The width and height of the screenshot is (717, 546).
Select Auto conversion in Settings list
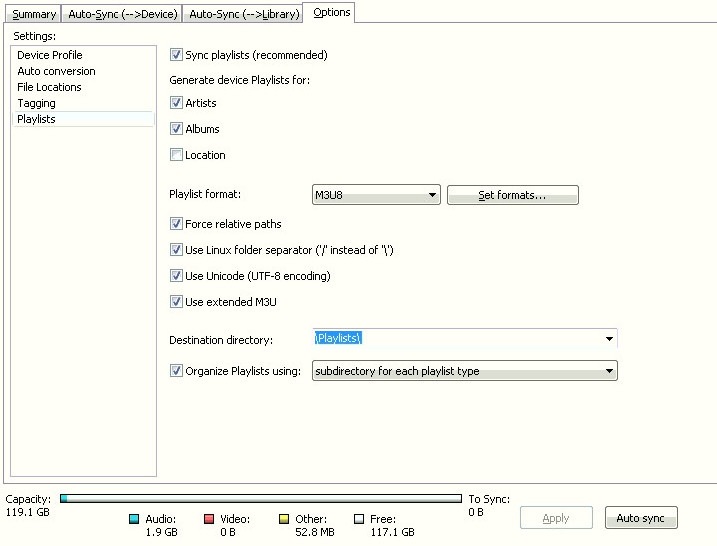[x=57, y=71]
